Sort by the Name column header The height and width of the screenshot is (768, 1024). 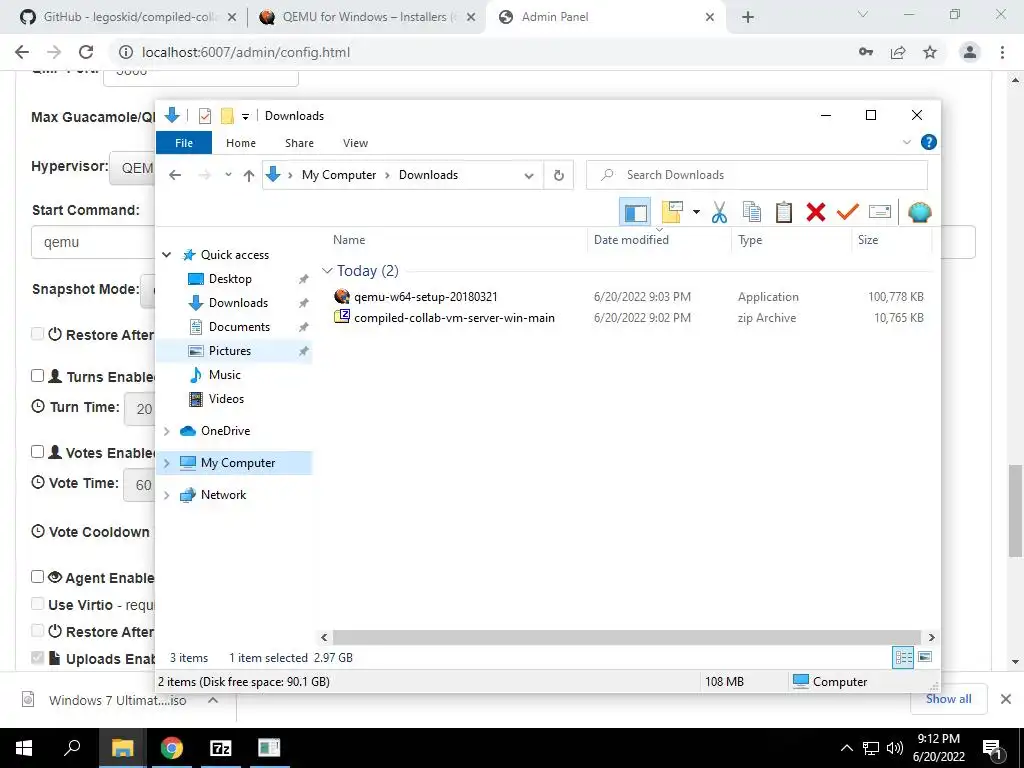(349, 240)
